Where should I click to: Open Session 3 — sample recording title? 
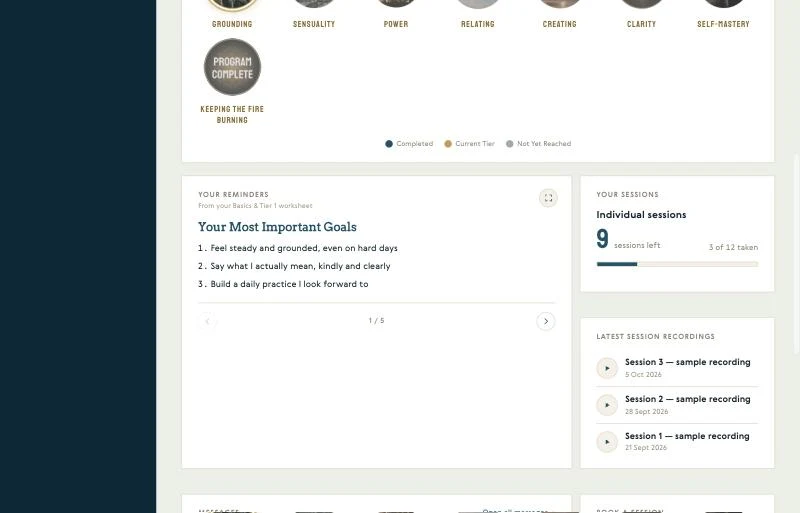(x=687, y=362)
